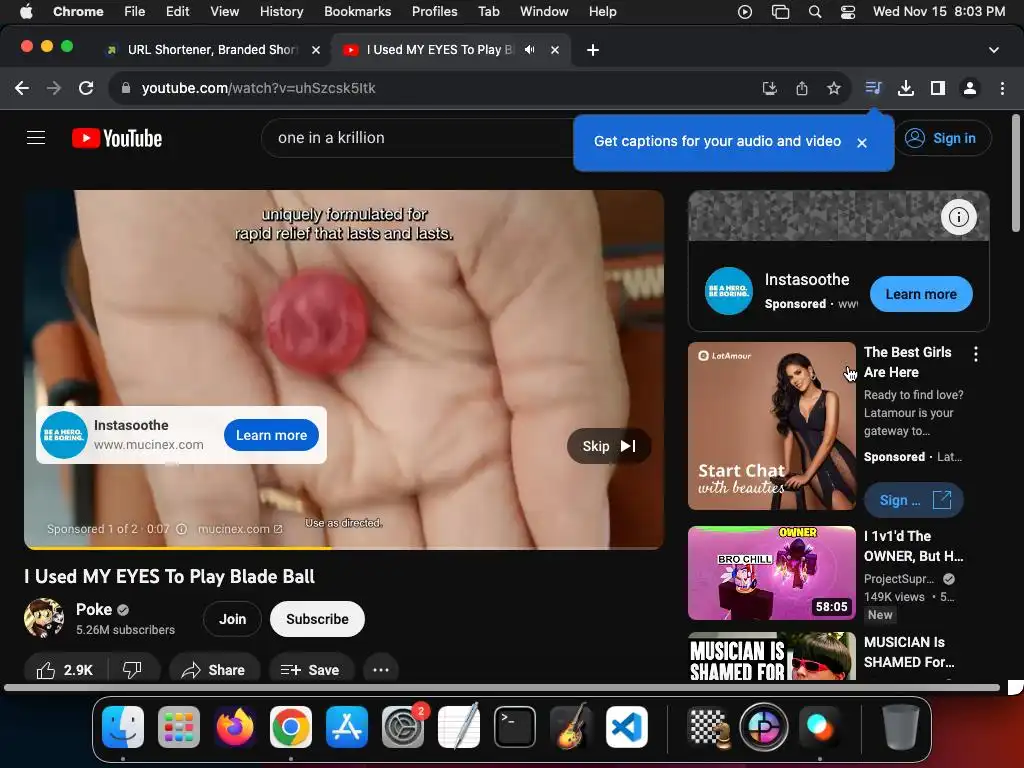The height and width of the screenshot is (768, 1024).
Task: Reload the current page
Action: 86,88
